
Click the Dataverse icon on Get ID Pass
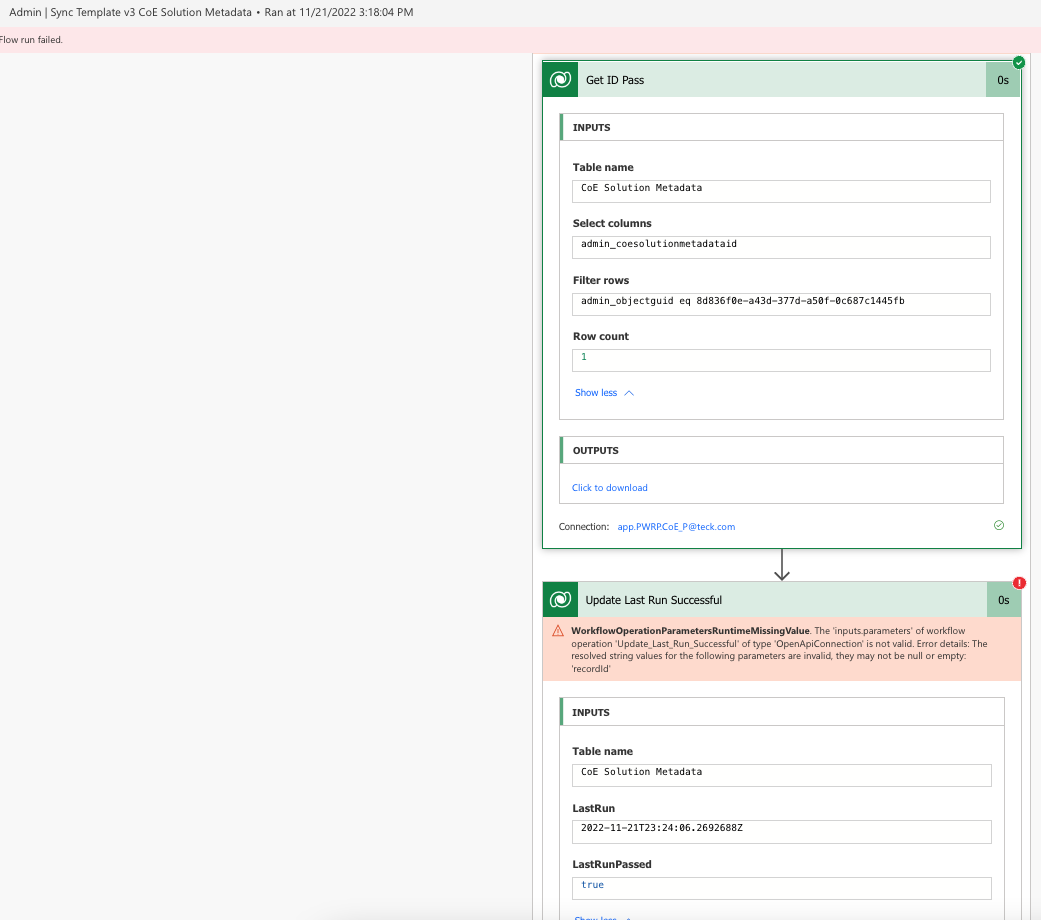pyautogui.click(x=560, y=79)
